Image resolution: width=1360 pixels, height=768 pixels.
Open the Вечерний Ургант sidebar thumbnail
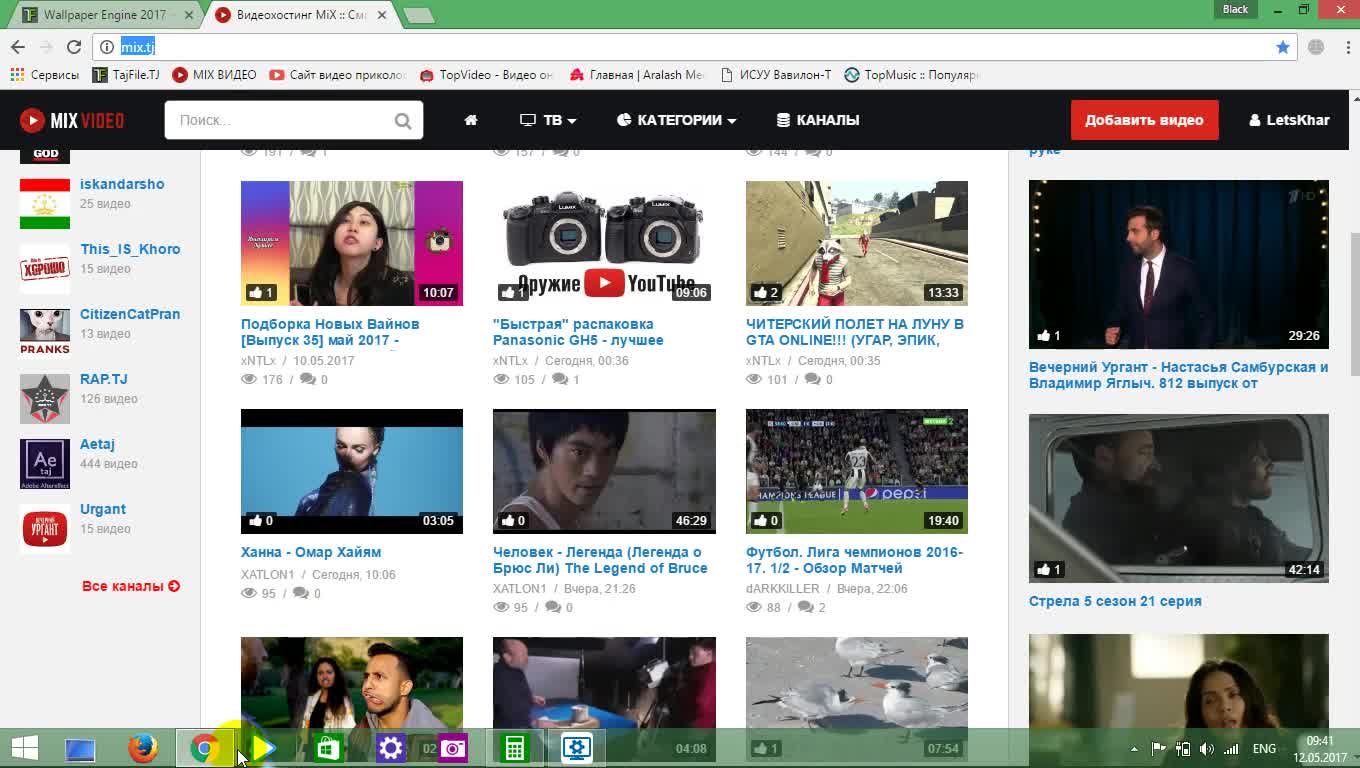click(1179, 264)
